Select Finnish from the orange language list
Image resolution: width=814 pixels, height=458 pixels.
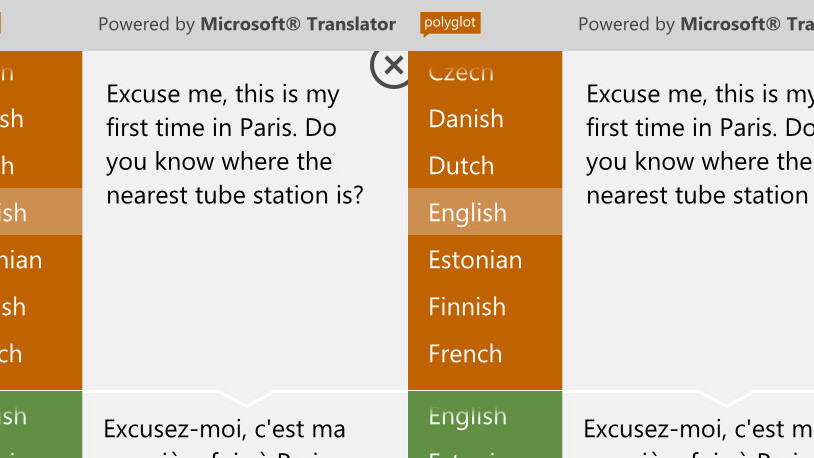point(467,307)
